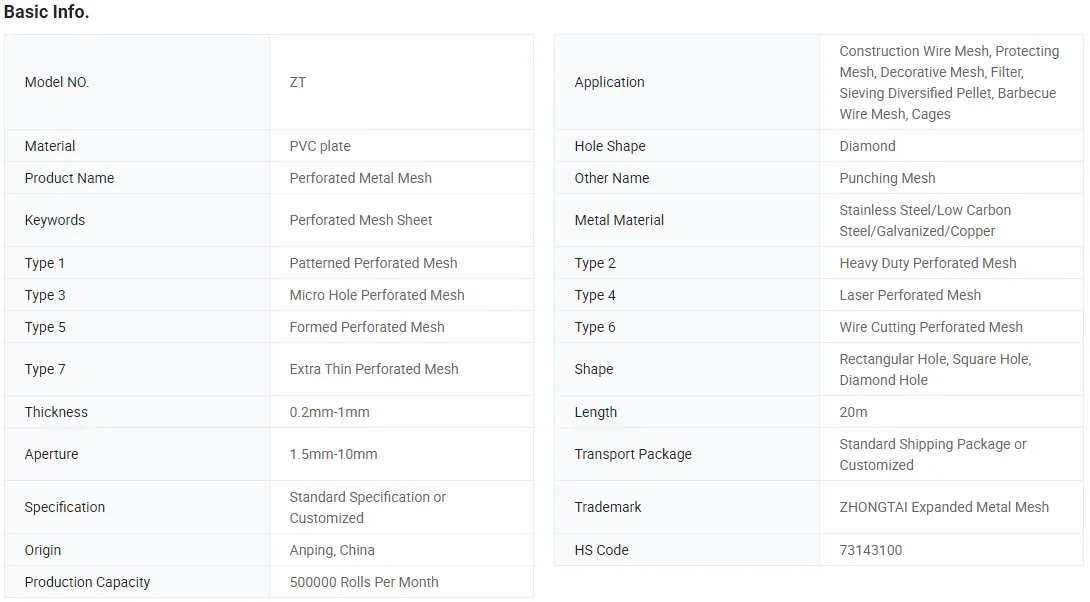Select the Formed Perforated Mesh cell
This screenshot has width=1090, height=602.
pyautogui.click(x=366, y=327)
